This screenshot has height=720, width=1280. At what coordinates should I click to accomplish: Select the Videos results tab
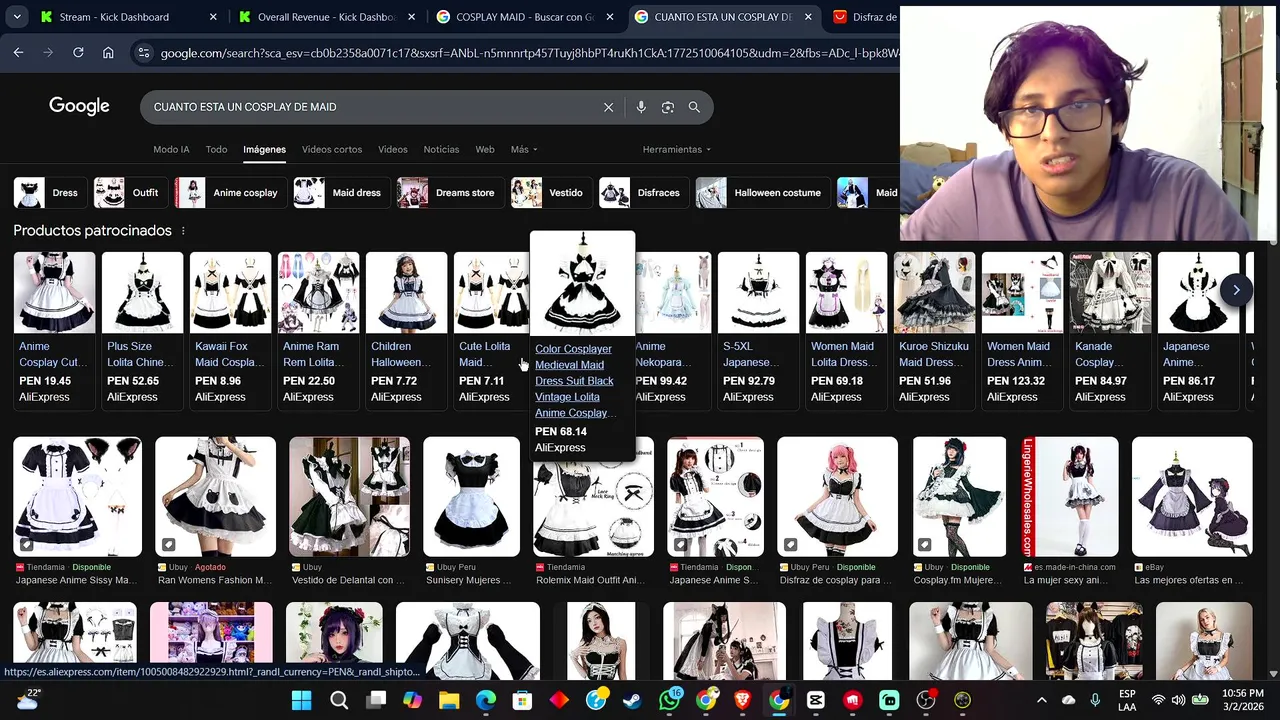(392, 150)
